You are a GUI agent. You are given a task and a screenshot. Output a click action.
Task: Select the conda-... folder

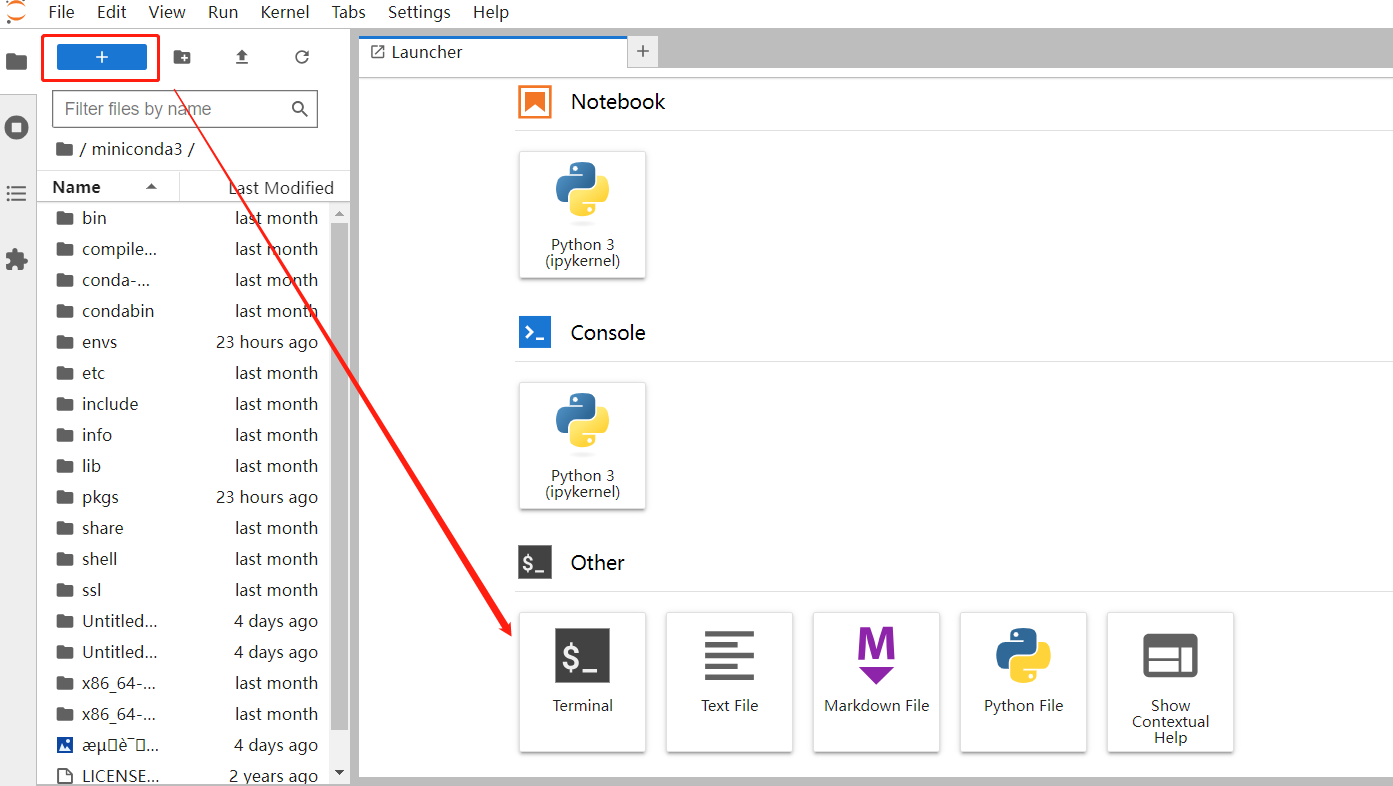point(186,280)
